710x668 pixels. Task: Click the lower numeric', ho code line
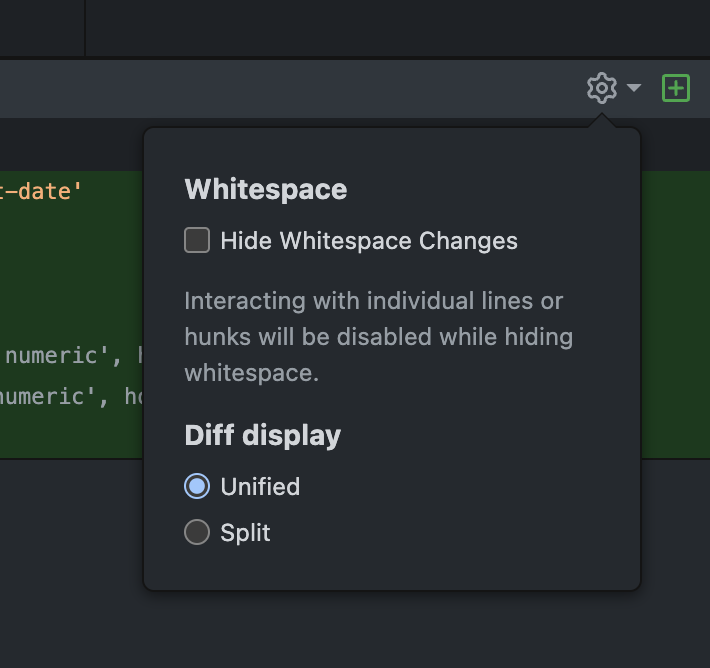coord(72,397)
